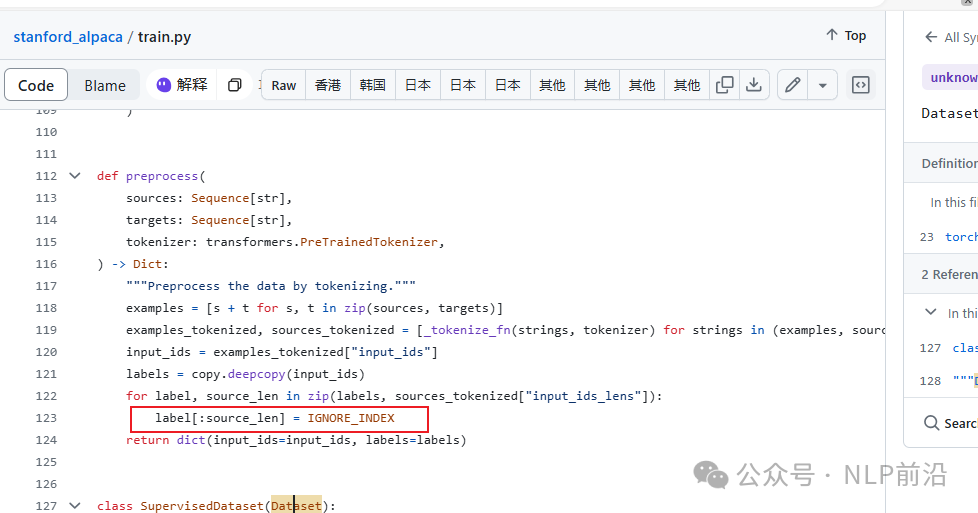Click the pencil edit file icon
Image resolution: width=978 pixels, height=513 pixels.
pos(792,85)
